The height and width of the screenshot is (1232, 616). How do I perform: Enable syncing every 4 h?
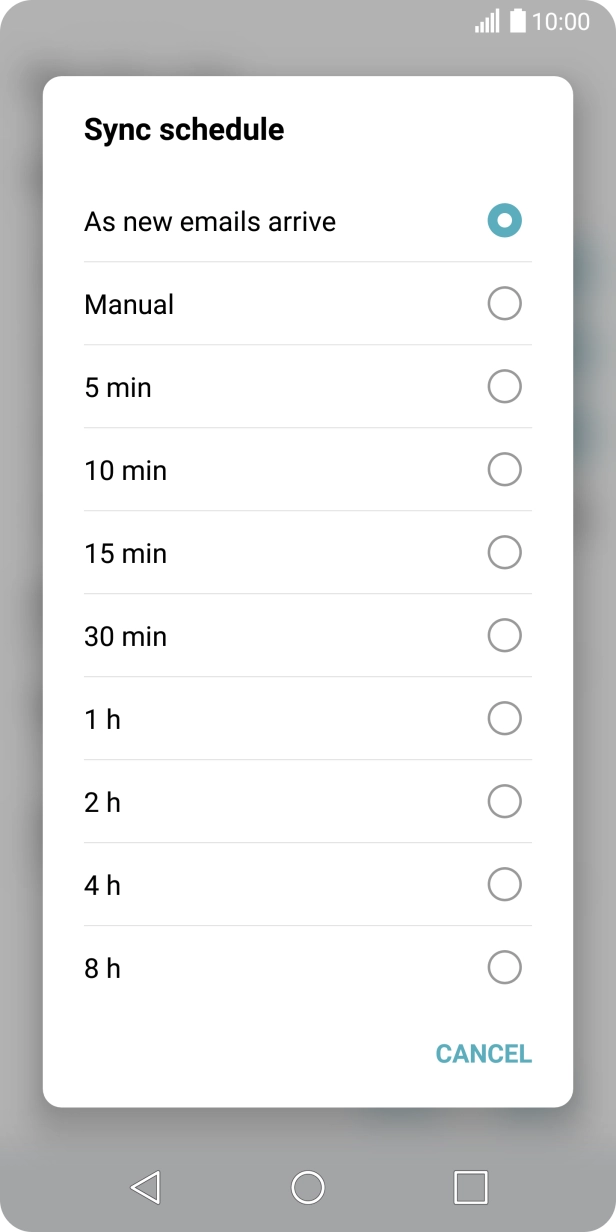pos(504,884)
